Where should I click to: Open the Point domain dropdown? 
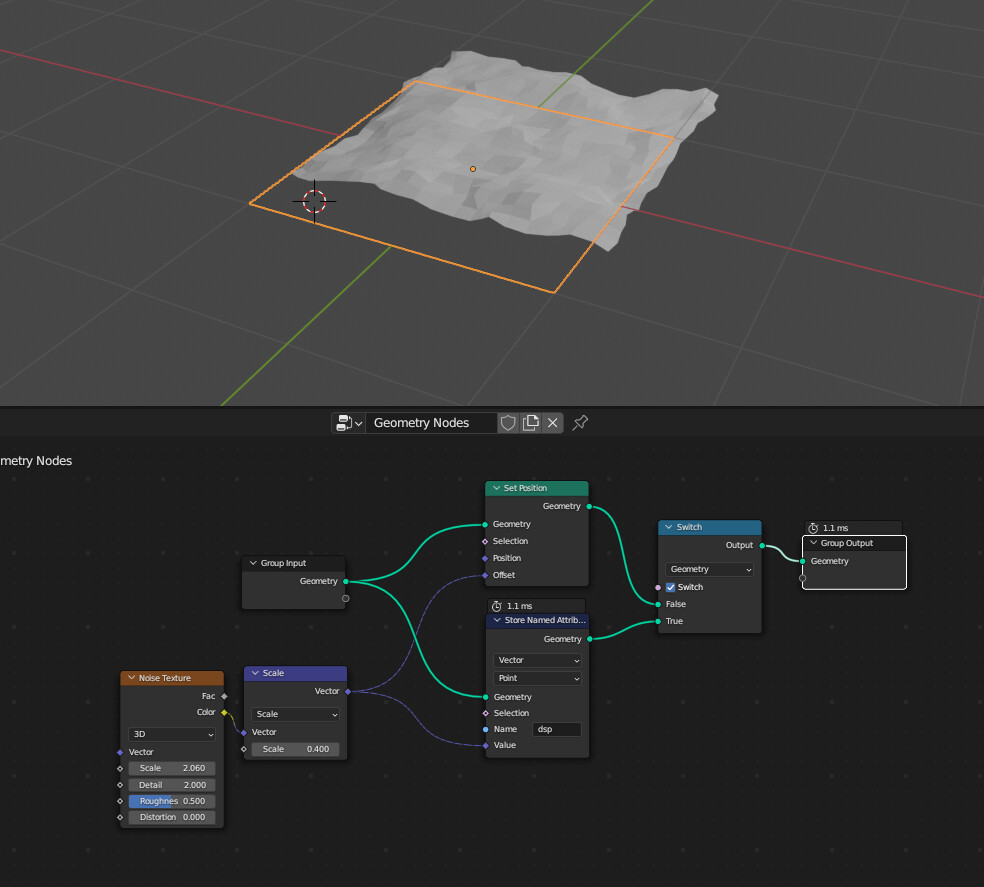pos(538,679)
